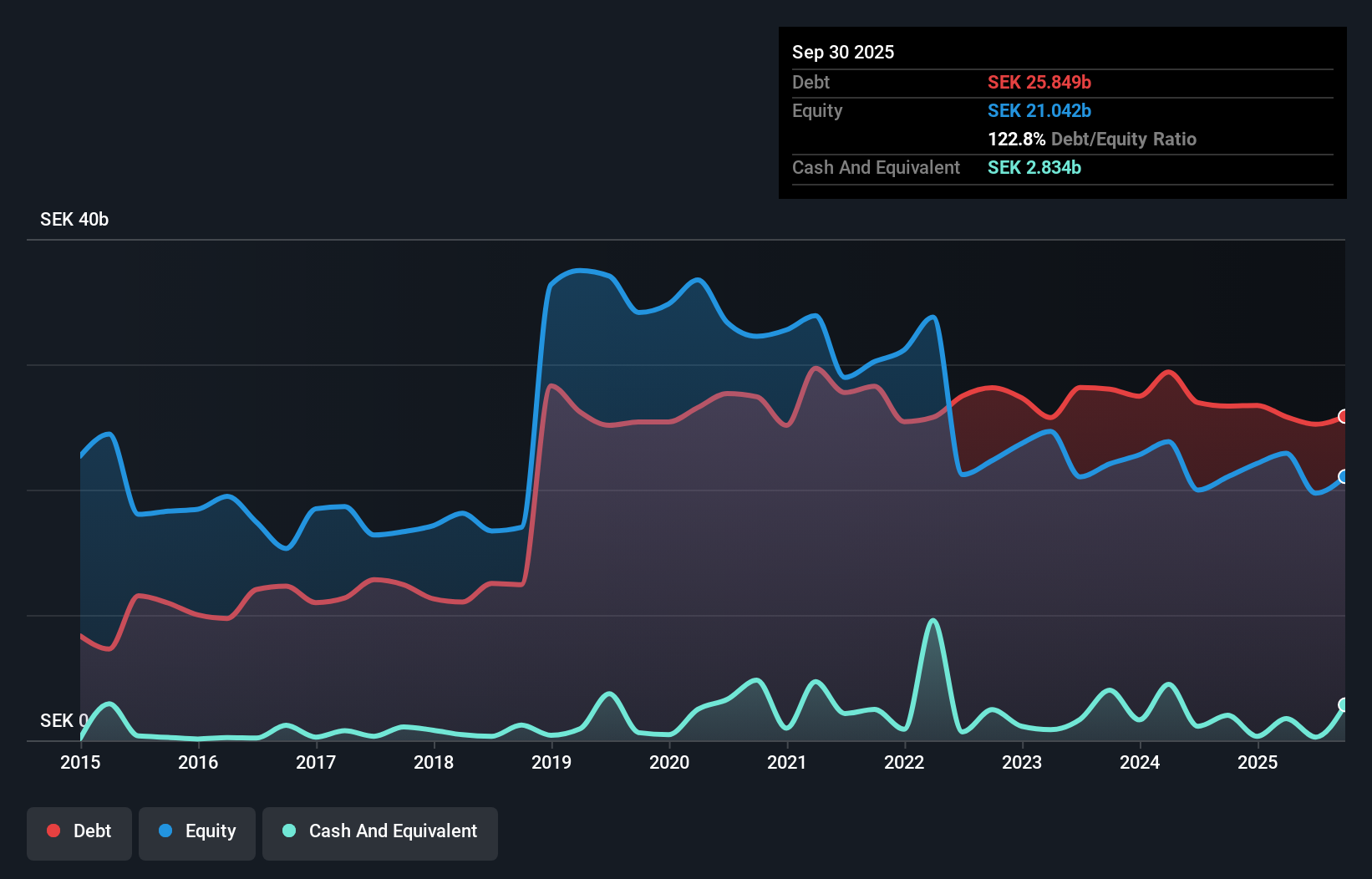This screenshot has height=879, width=1372.
Task: Click the 2018 x-axis label
Action: (434, 762)
